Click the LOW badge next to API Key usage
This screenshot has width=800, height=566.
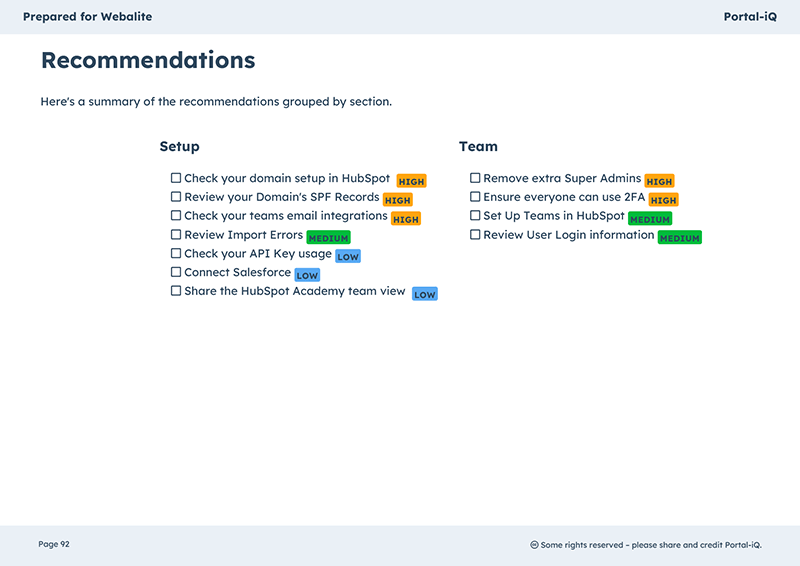point(348,256)
